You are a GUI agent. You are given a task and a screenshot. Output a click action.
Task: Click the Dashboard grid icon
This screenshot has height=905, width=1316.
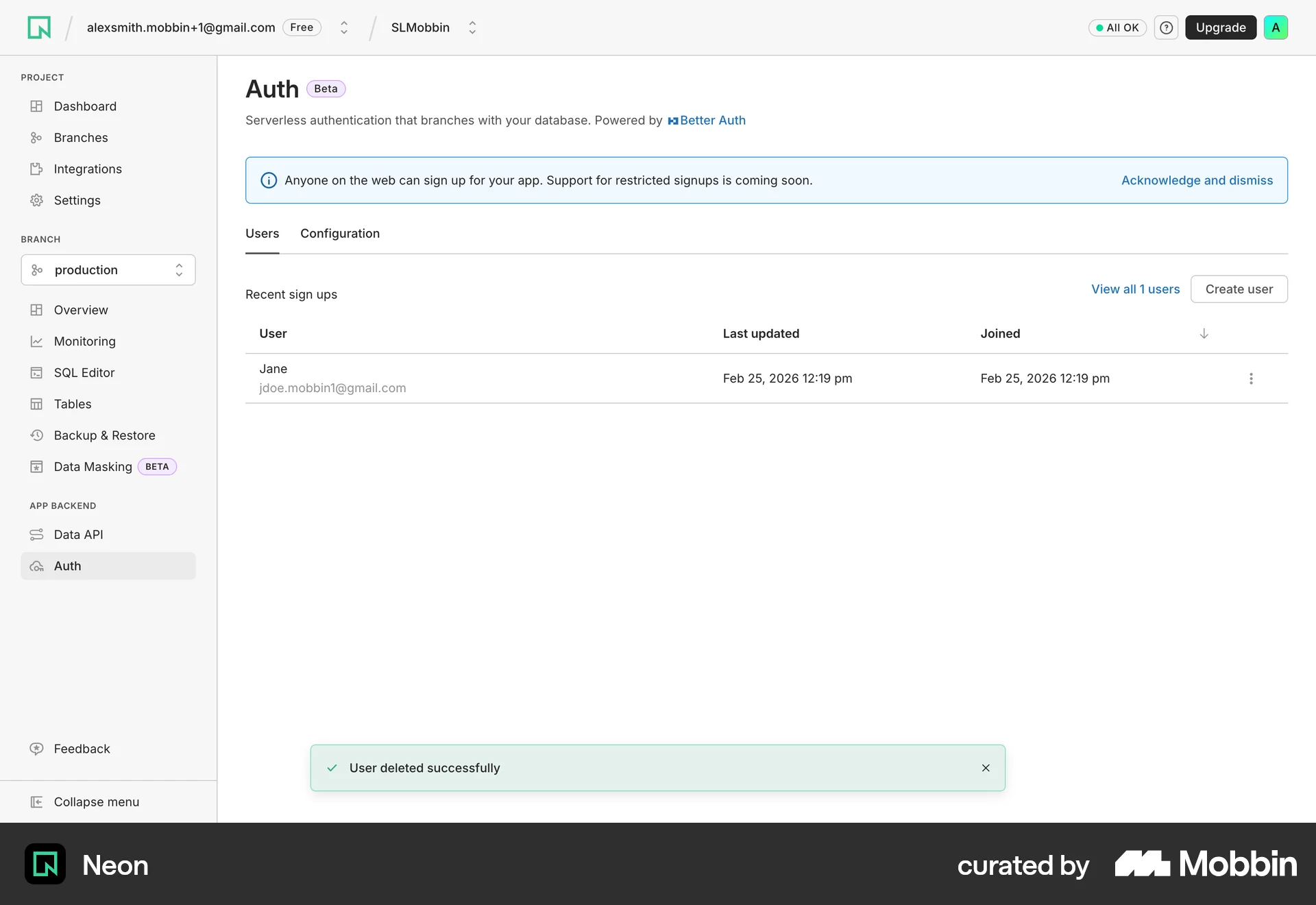[x=36, y=106]
